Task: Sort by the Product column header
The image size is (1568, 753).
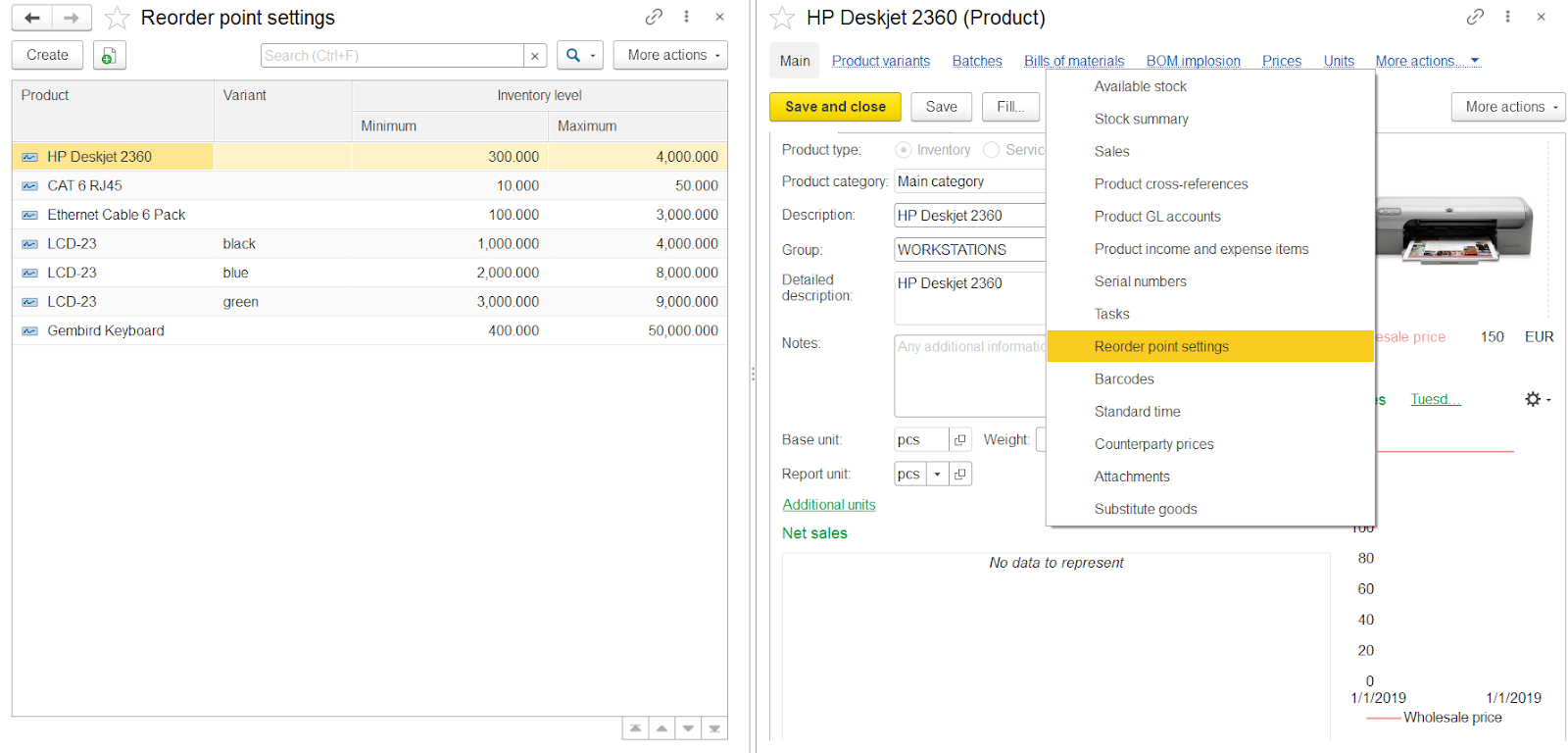Action: [114, 111]
